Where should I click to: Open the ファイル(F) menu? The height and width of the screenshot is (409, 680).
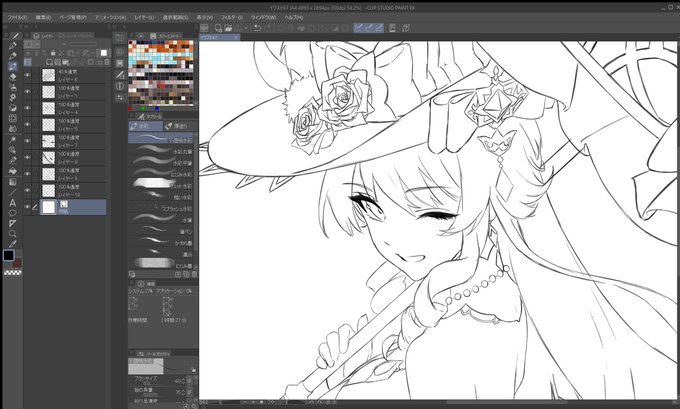pyautogui.click(x=17, y=17)
